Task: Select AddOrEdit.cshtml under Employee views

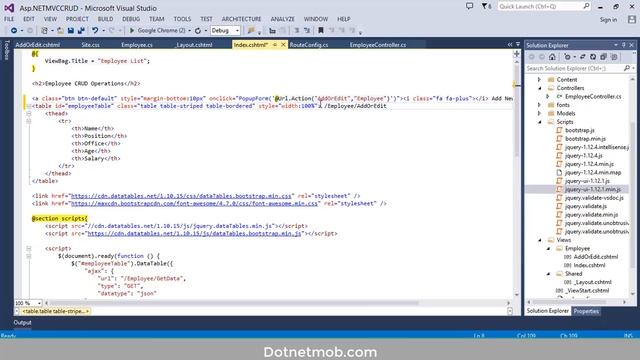Action: tap(596, 257)
